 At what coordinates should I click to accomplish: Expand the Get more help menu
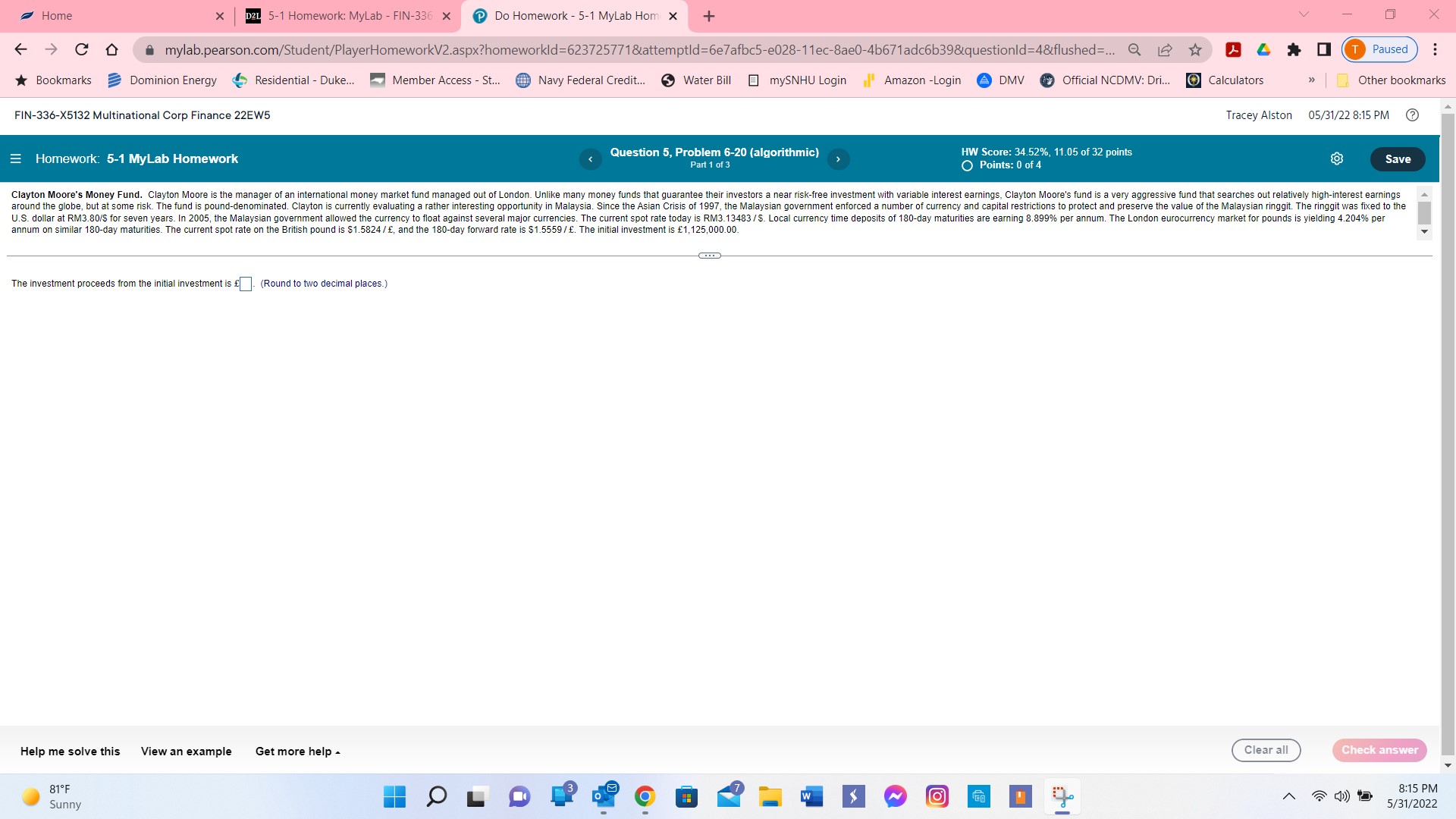297,752
